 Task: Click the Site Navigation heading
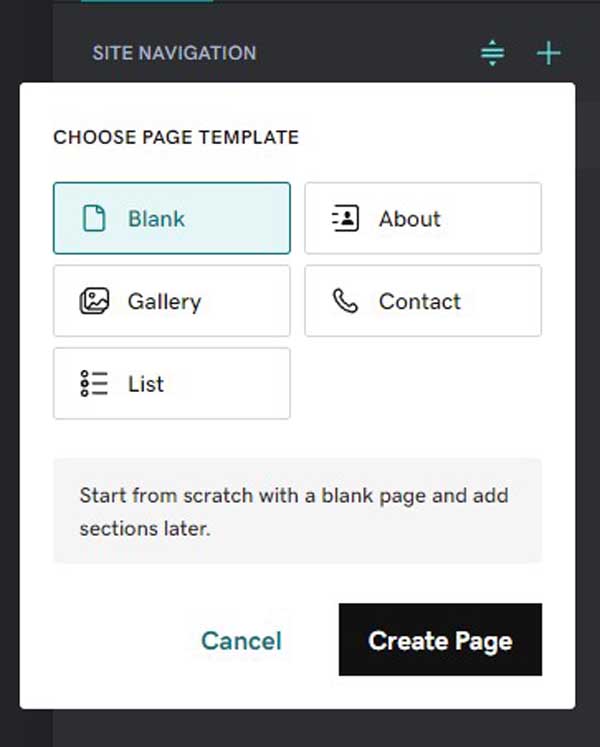point(174,53)
